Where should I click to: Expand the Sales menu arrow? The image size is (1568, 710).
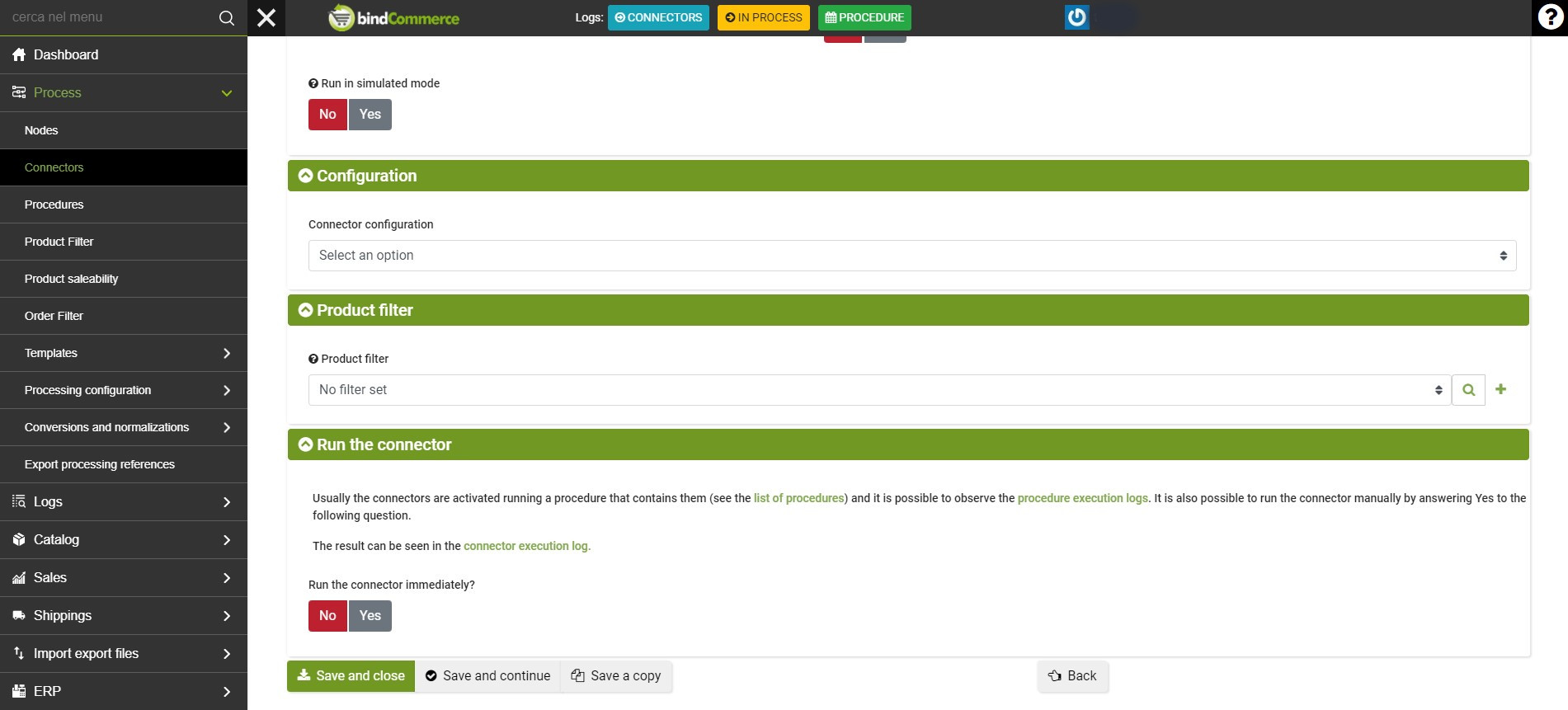coord(227,578)
